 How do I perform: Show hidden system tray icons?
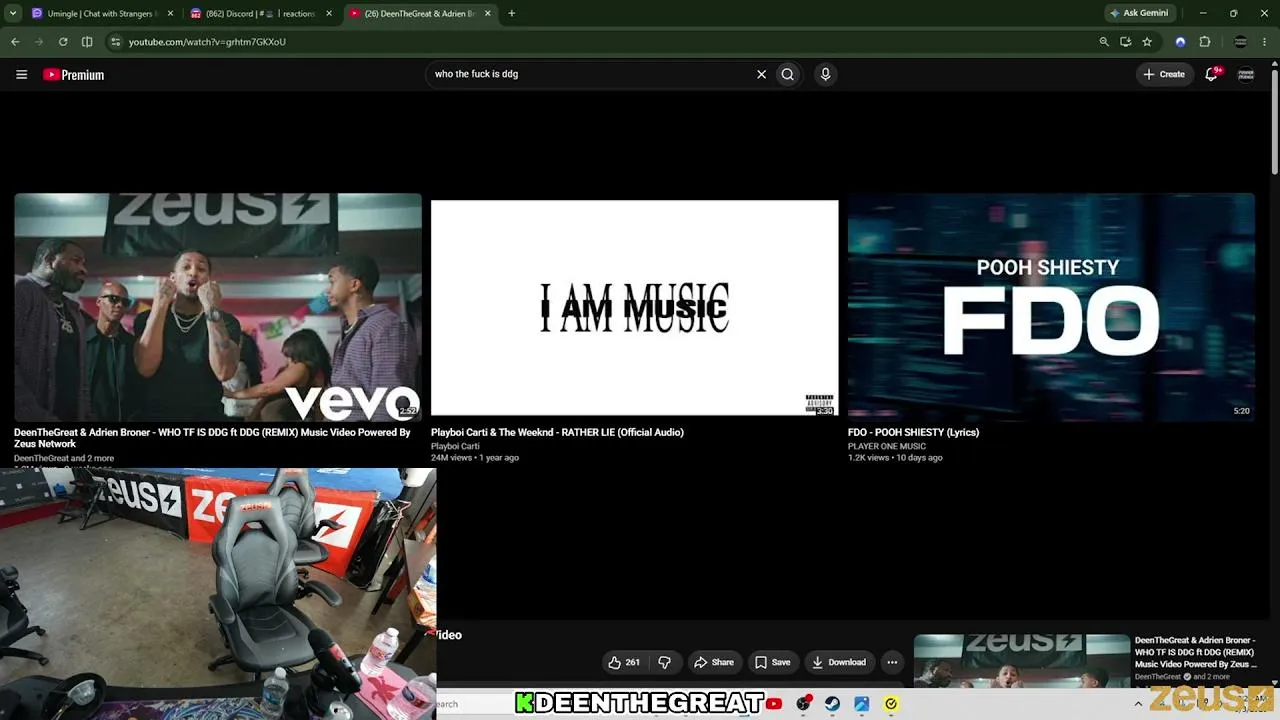1138,704
